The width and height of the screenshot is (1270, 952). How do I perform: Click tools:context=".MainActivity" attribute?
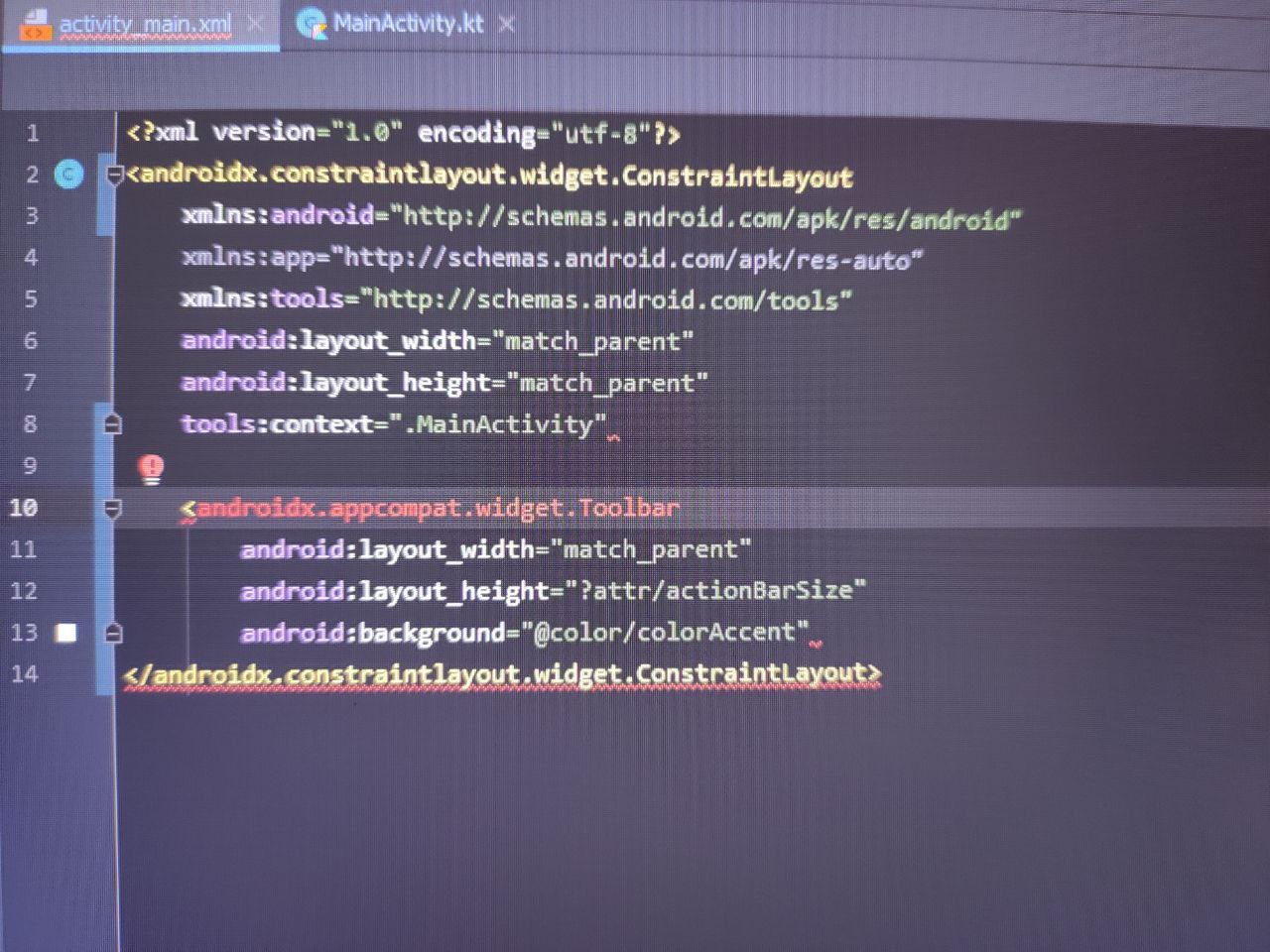point(394,424)
